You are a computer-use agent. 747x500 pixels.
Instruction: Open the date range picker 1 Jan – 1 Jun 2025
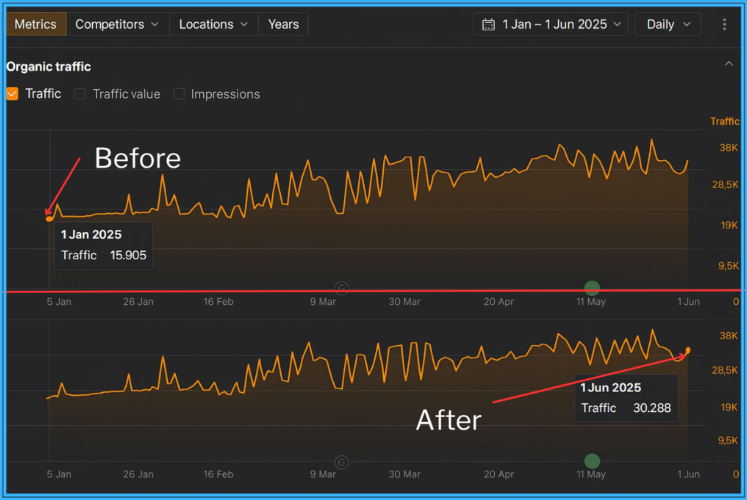click(551, 24)
